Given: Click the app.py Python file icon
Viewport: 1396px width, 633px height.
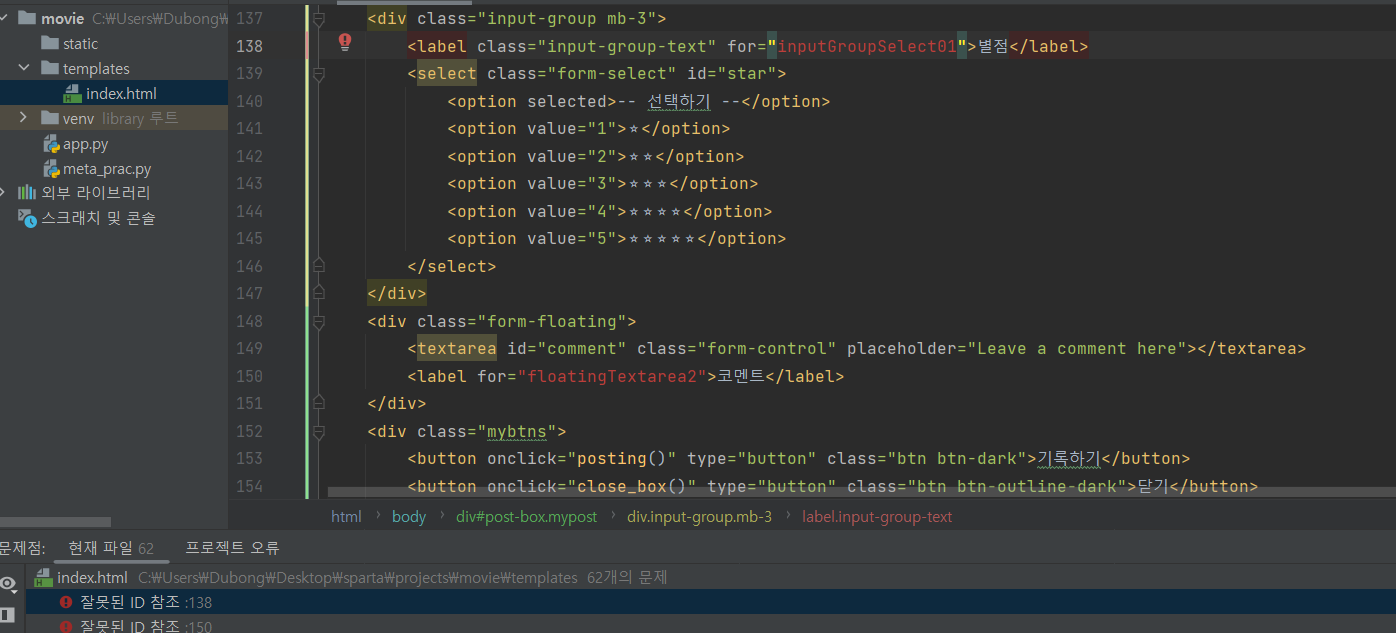Looking at the screenshot, I should tap(51, 144).
